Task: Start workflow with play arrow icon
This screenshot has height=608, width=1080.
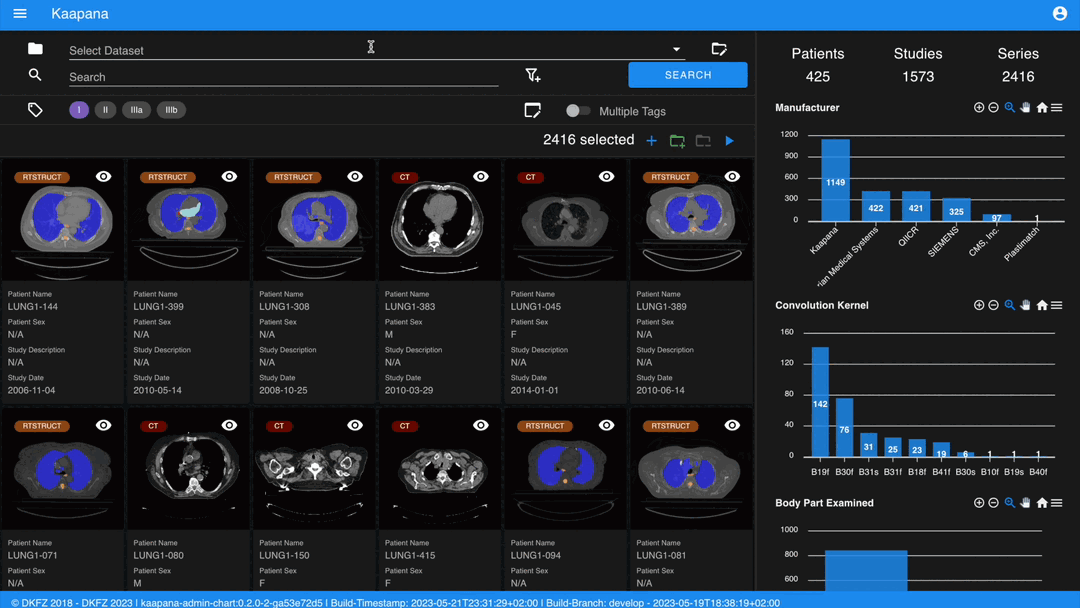Action: coord(729,140)
